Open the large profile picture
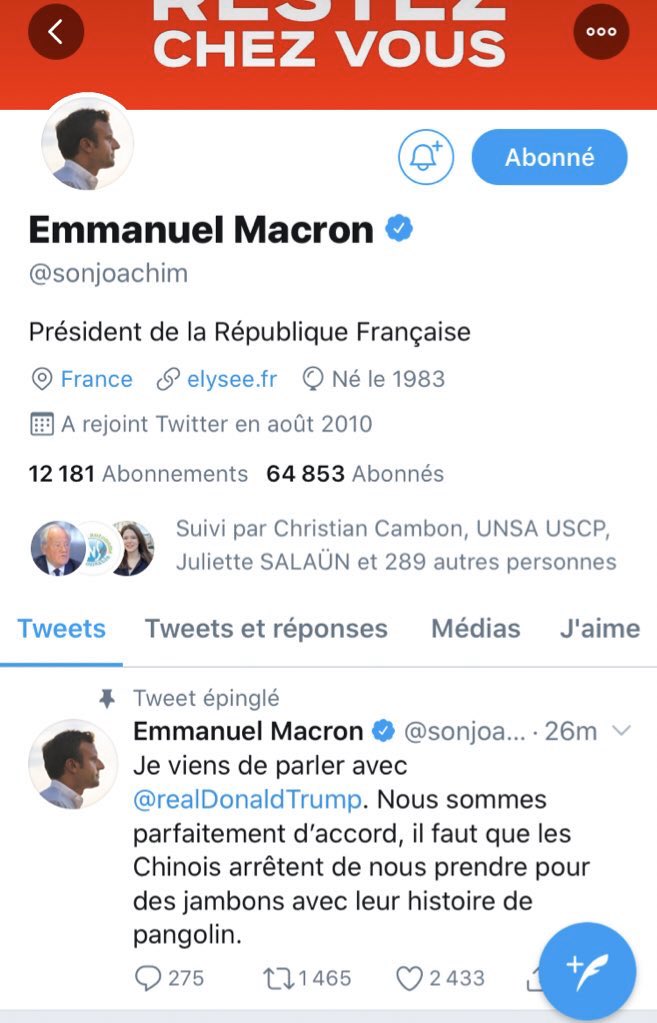Viewport: 657px width, 1023px height. pos(86,146)
